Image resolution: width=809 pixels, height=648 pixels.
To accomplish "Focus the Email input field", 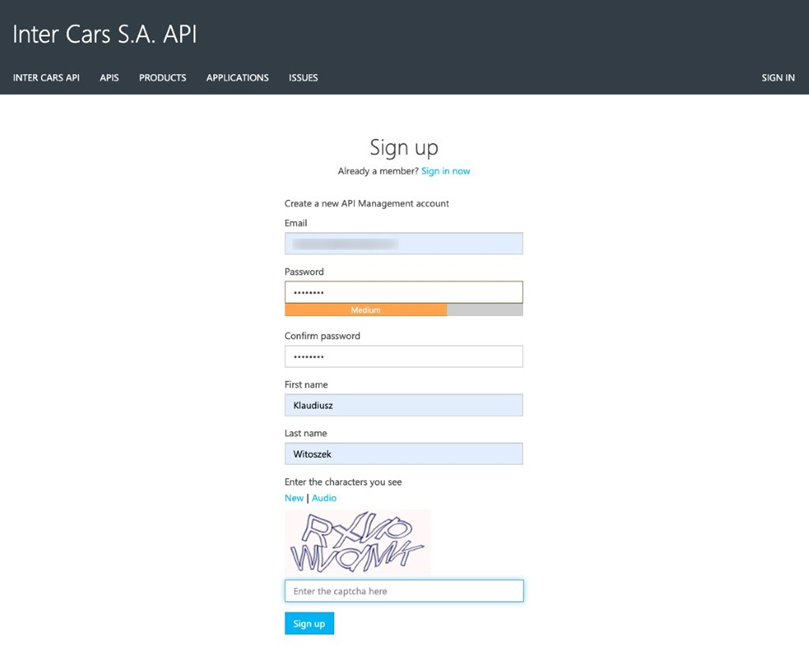I will (403, 243).
